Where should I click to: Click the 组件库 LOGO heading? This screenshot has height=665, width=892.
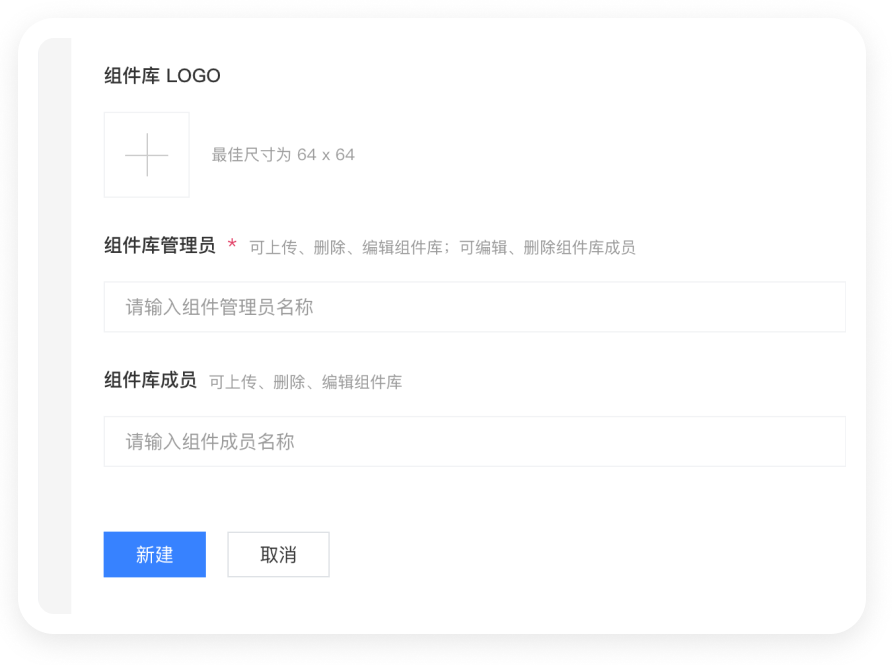point(162,76)
